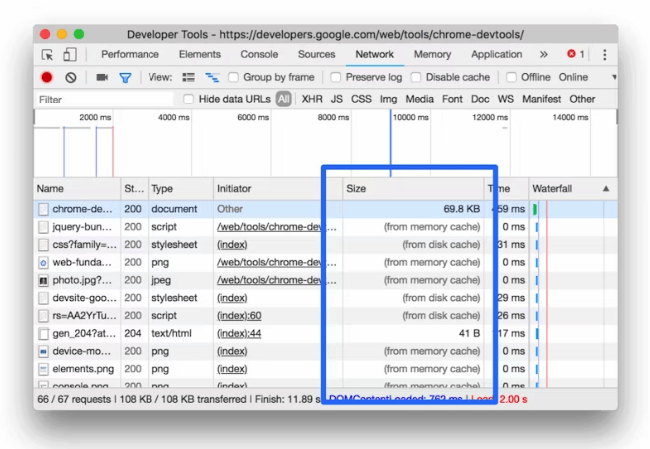
Task: Open the (index):60 initiator link
Action: coord(239,316)
